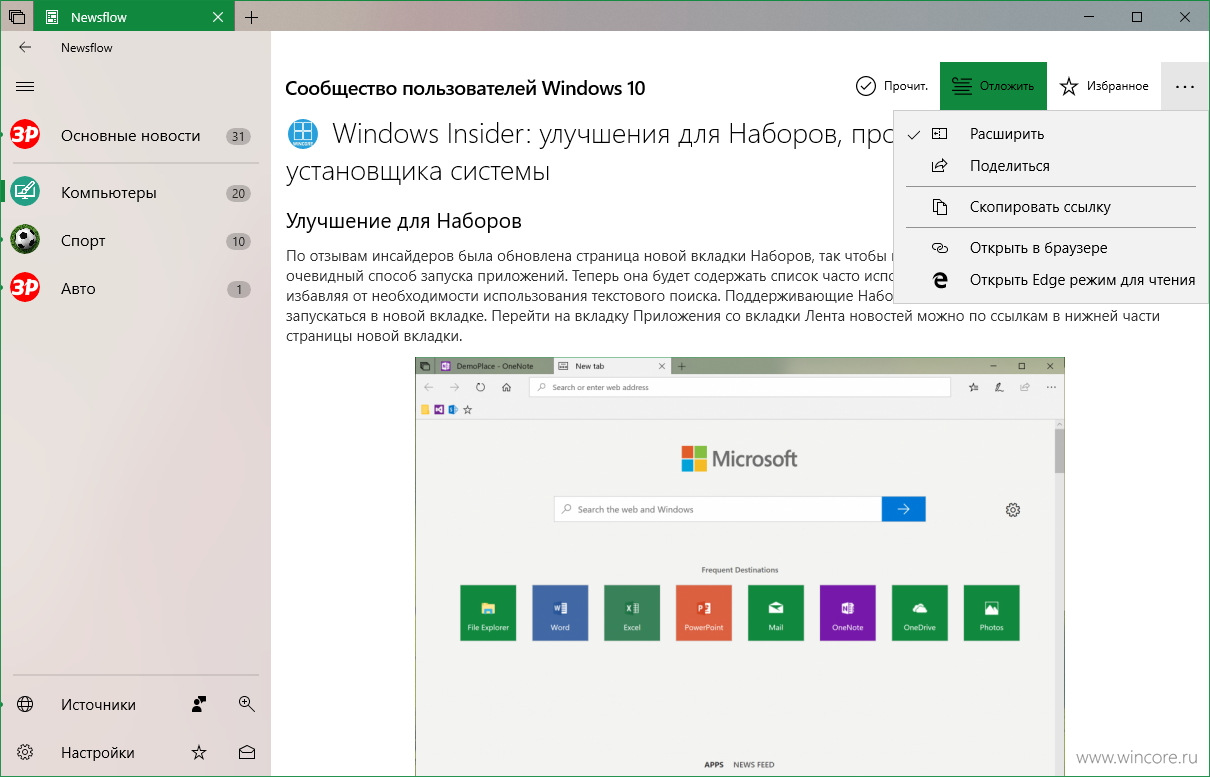Open the three-dots more menu
The width and height of the screenshot is (1210, 777).
[1185, 86]
